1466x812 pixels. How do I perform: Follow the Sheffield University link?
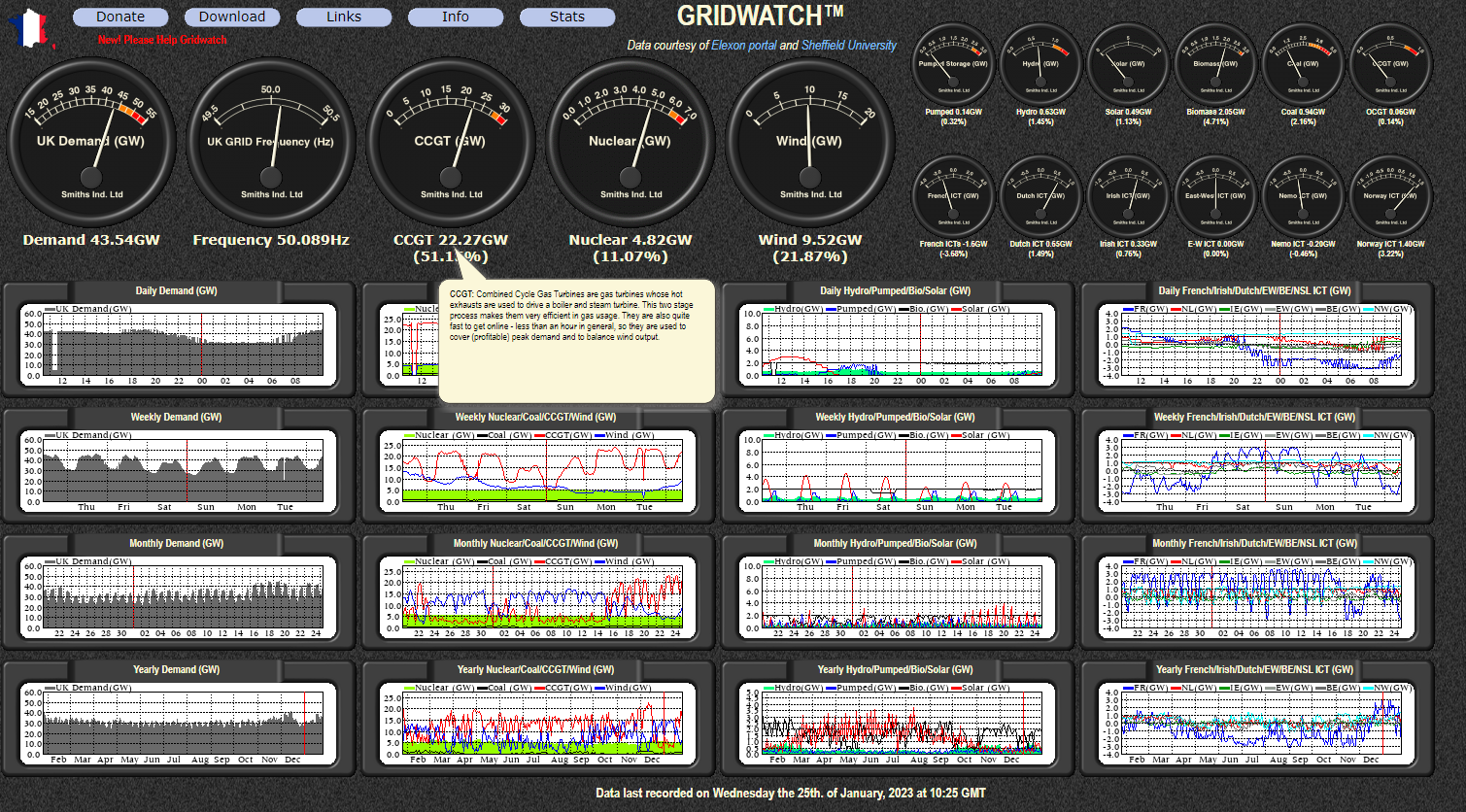(x=849, y=45)
